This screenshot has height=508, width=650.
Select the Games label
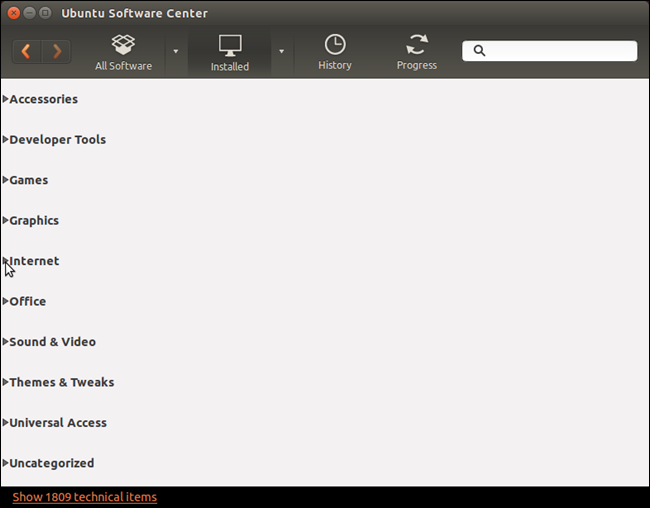tap(29, 180)
